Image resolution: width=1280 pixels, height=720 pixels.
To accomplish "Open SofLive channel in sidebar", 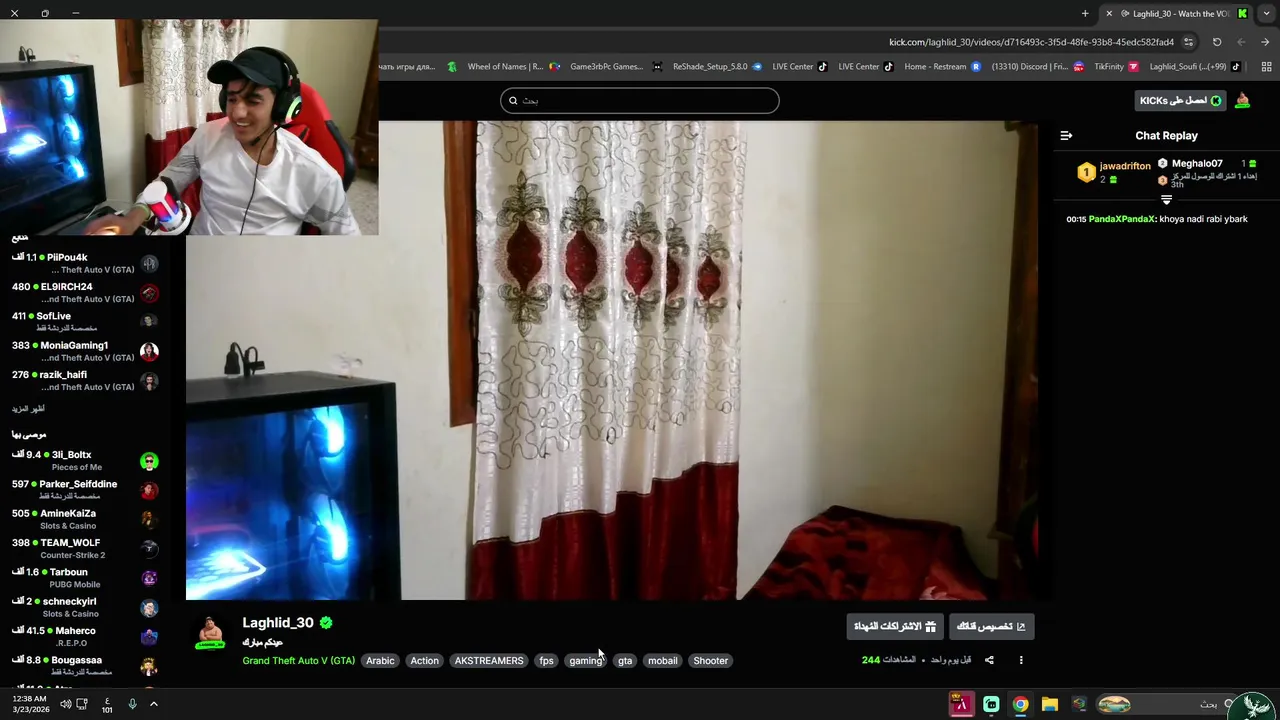I will tap(85, 321).
